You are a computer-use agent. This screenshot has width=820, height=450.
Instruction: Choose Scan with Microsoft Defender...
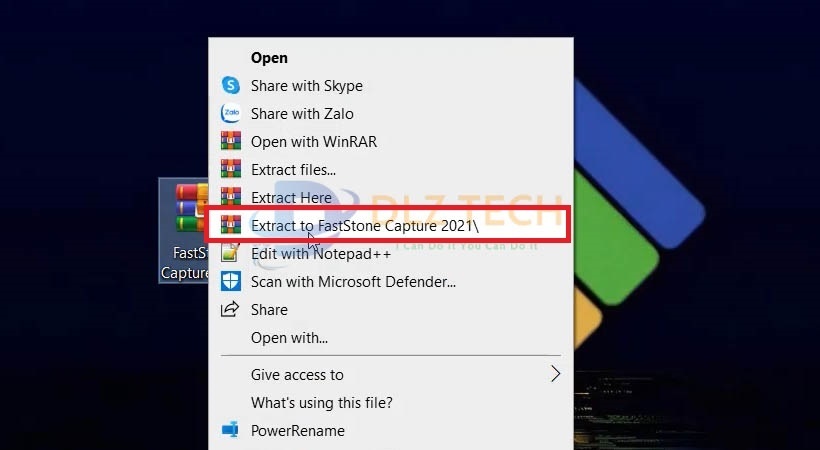[x=353, y=282]
